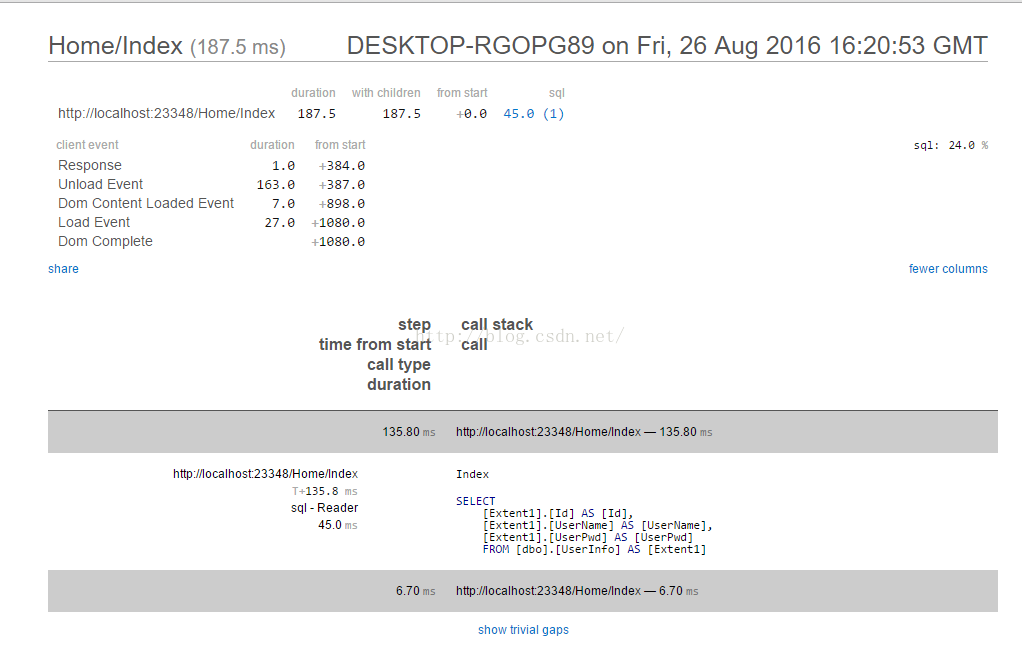Click the SELECT keyword in SQL query
This screenshot has width=1022, height=651.
click(476, 500)
